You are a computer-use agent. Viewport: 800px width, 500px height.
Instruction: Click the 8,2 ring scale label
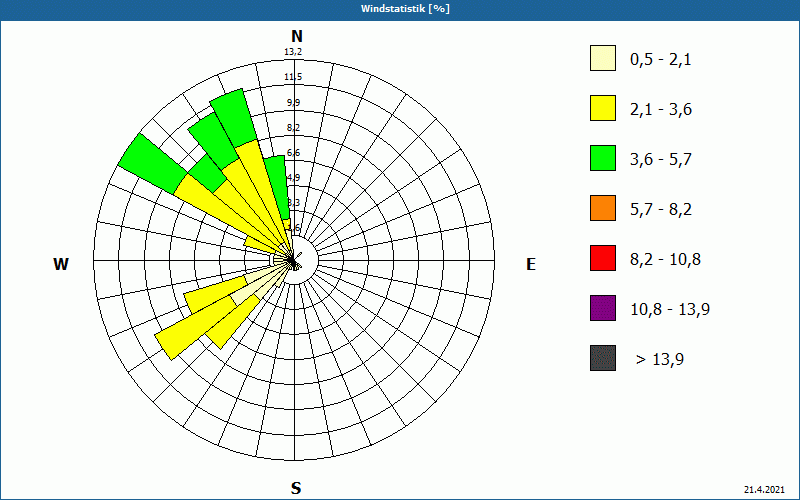[x=293, y=128]
